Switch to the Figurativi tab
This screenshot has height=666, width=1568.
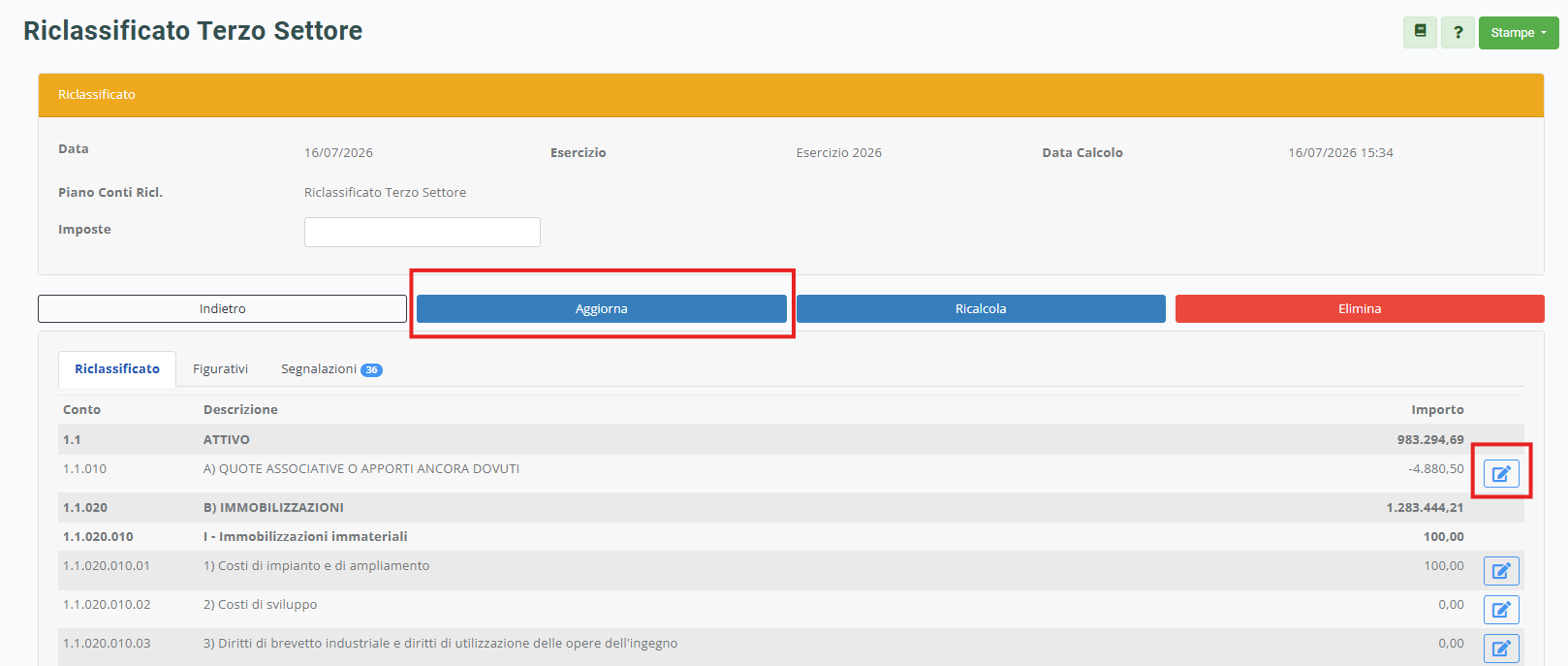[x=220, y=369]
